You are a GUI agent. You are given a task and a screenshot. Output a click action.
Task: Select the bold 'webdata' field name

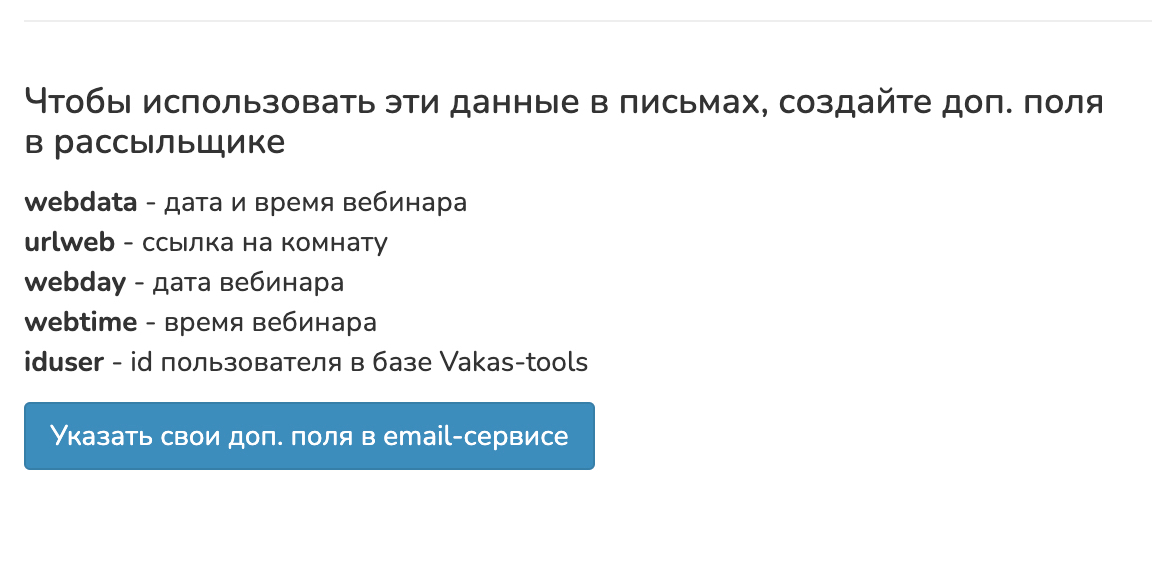pos(80,202)
